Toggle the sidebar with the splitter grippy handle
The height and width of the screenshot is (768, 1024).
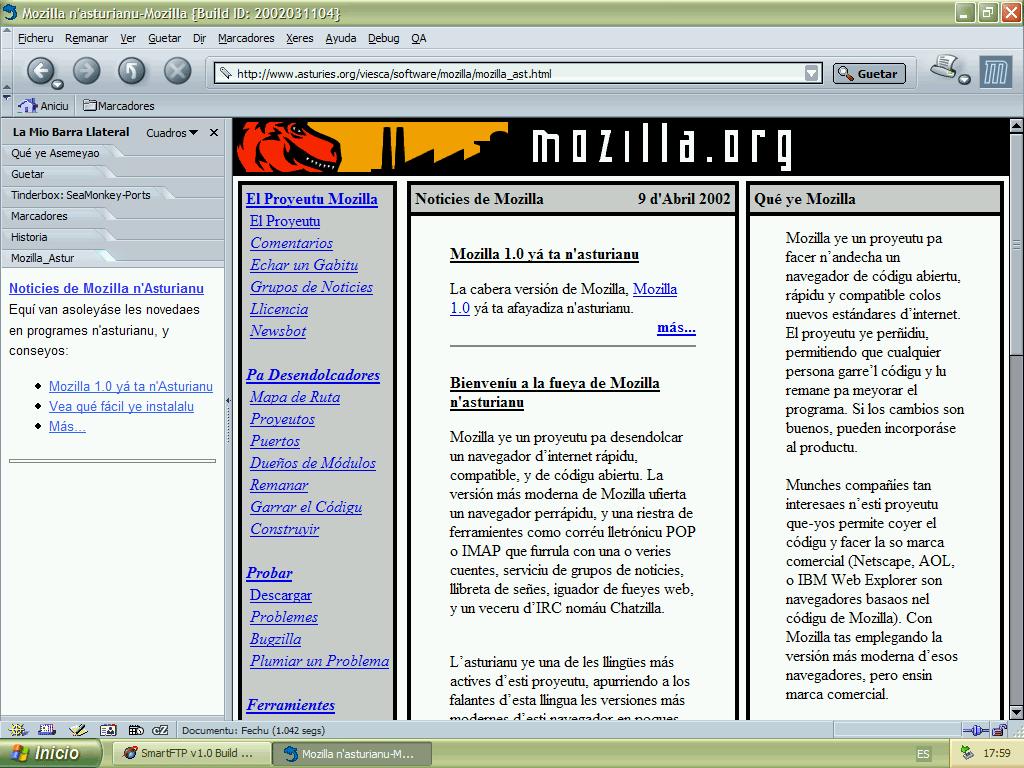(228, 419)
